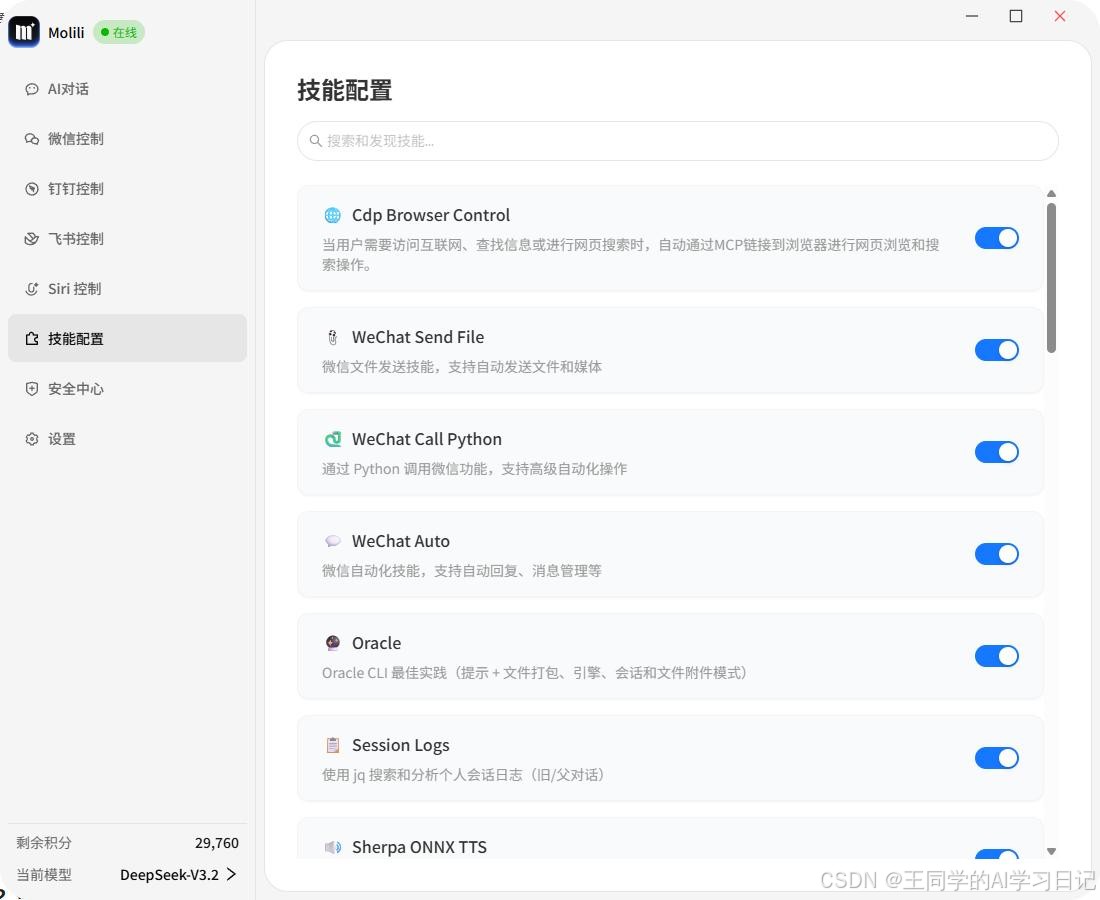Viewport: 1100px width, 900px height.
Task: Turn off the WeChat Send File switch
Action: pos(996,350)
